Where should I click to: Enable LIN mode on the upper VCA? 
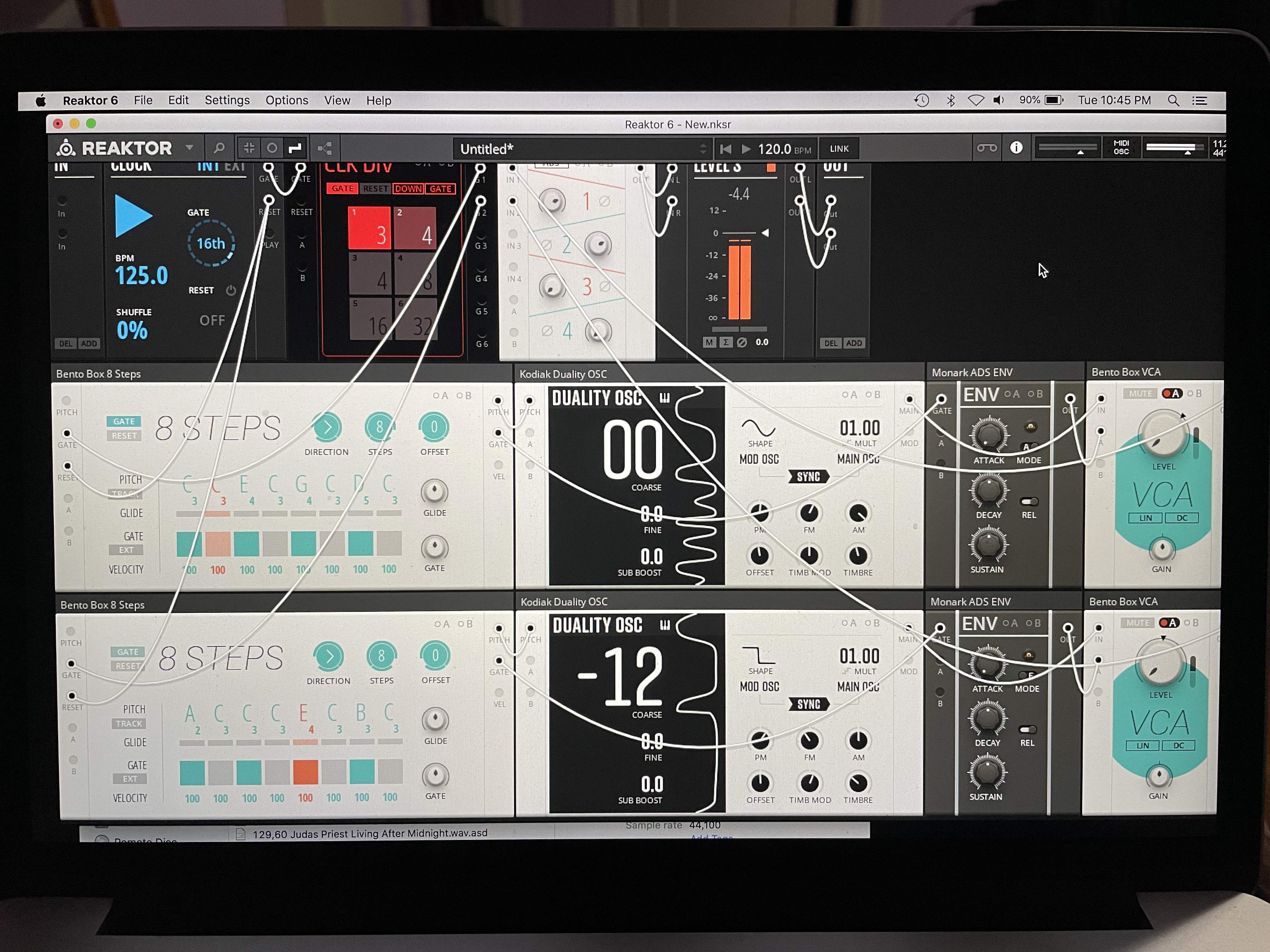[1145, 518]
